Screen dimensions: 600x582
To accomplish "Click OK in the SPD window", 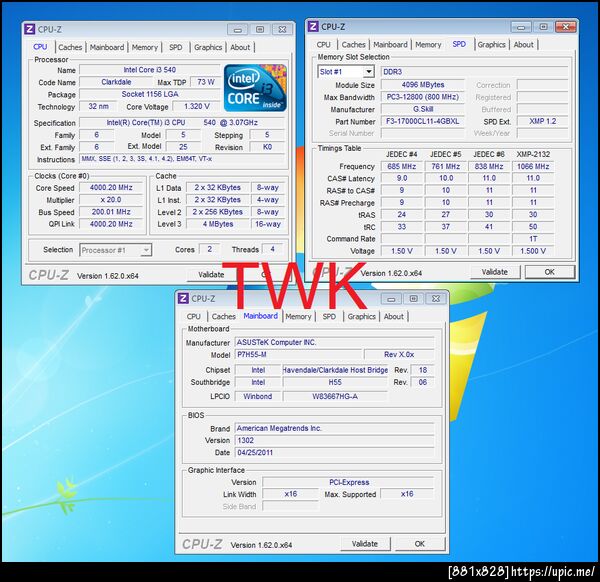I will [549, 272].
